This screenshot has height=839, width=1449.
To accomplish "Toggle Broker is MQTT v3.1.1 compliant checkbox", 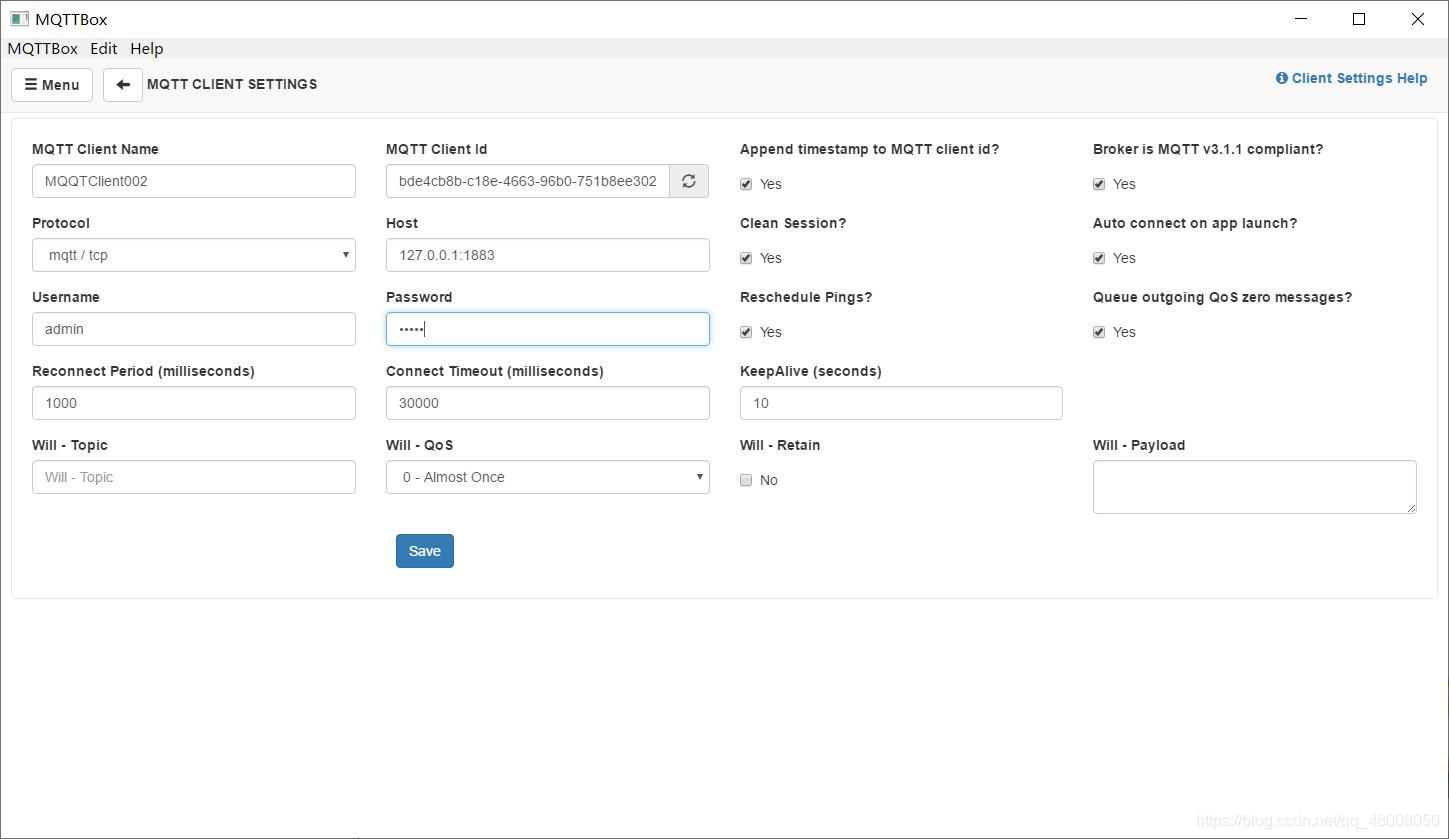I will point(1099,184).
